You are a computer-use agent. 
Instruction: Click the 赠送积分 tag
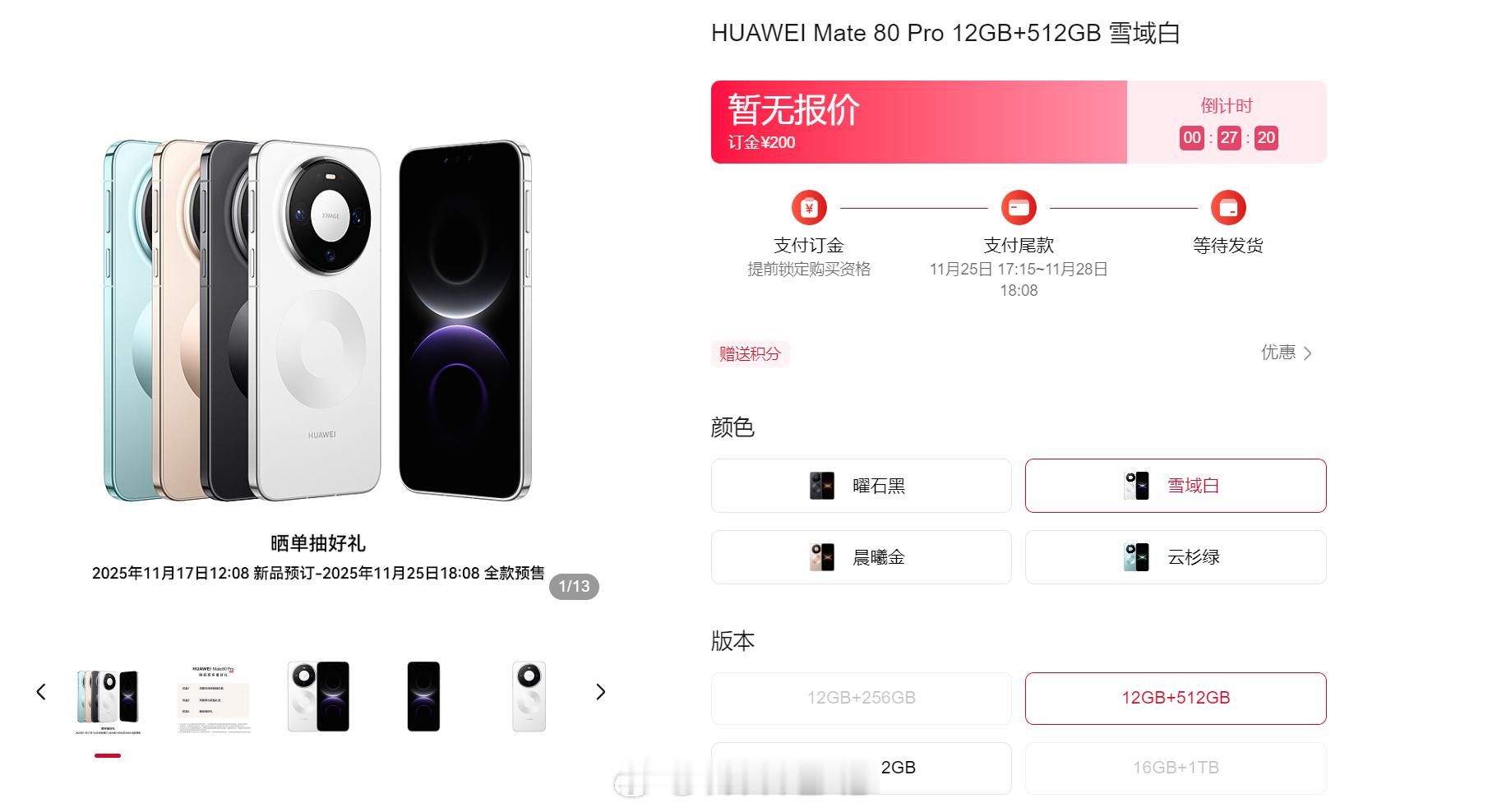pos(750,353)
